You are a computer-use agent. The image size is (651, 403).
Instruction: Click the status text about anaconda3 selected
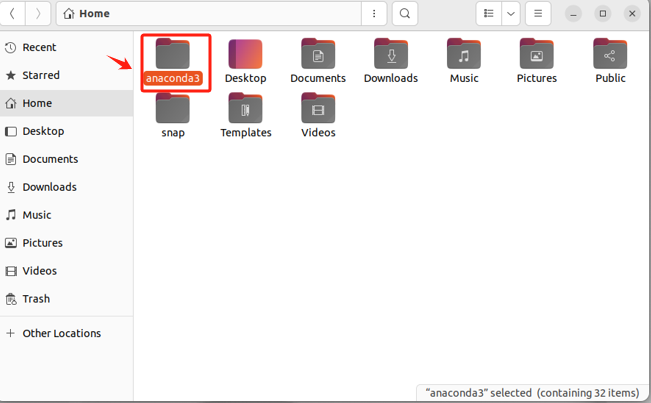tap(532, 393)
